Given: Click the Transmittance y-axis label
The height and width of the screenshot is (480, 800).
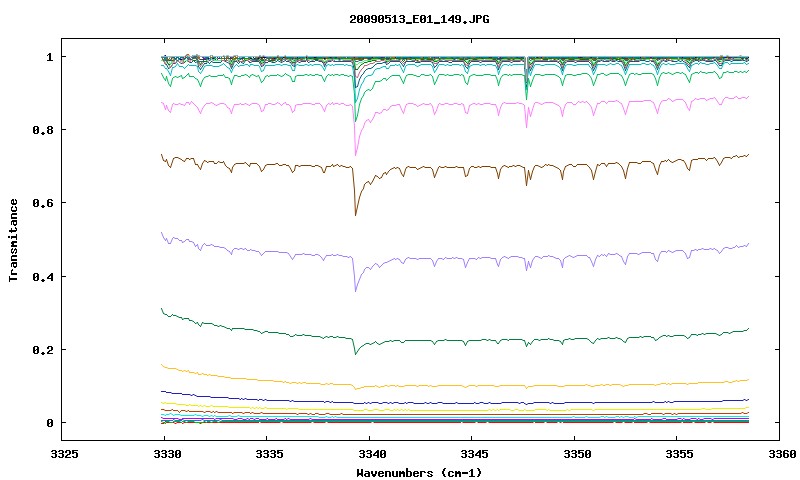Looking at the screenshot, I should (14, 240).
